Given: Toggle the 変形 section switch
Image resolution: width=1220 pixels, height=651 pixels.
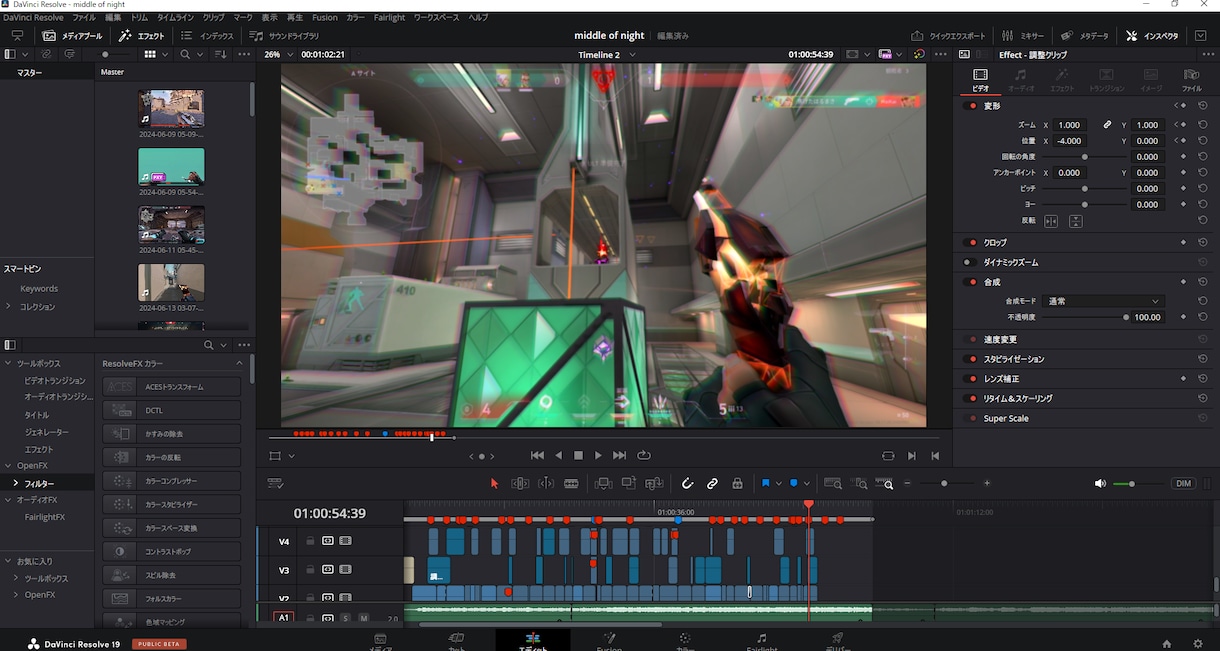Looking at the screenshot, I should click(970, 105).
